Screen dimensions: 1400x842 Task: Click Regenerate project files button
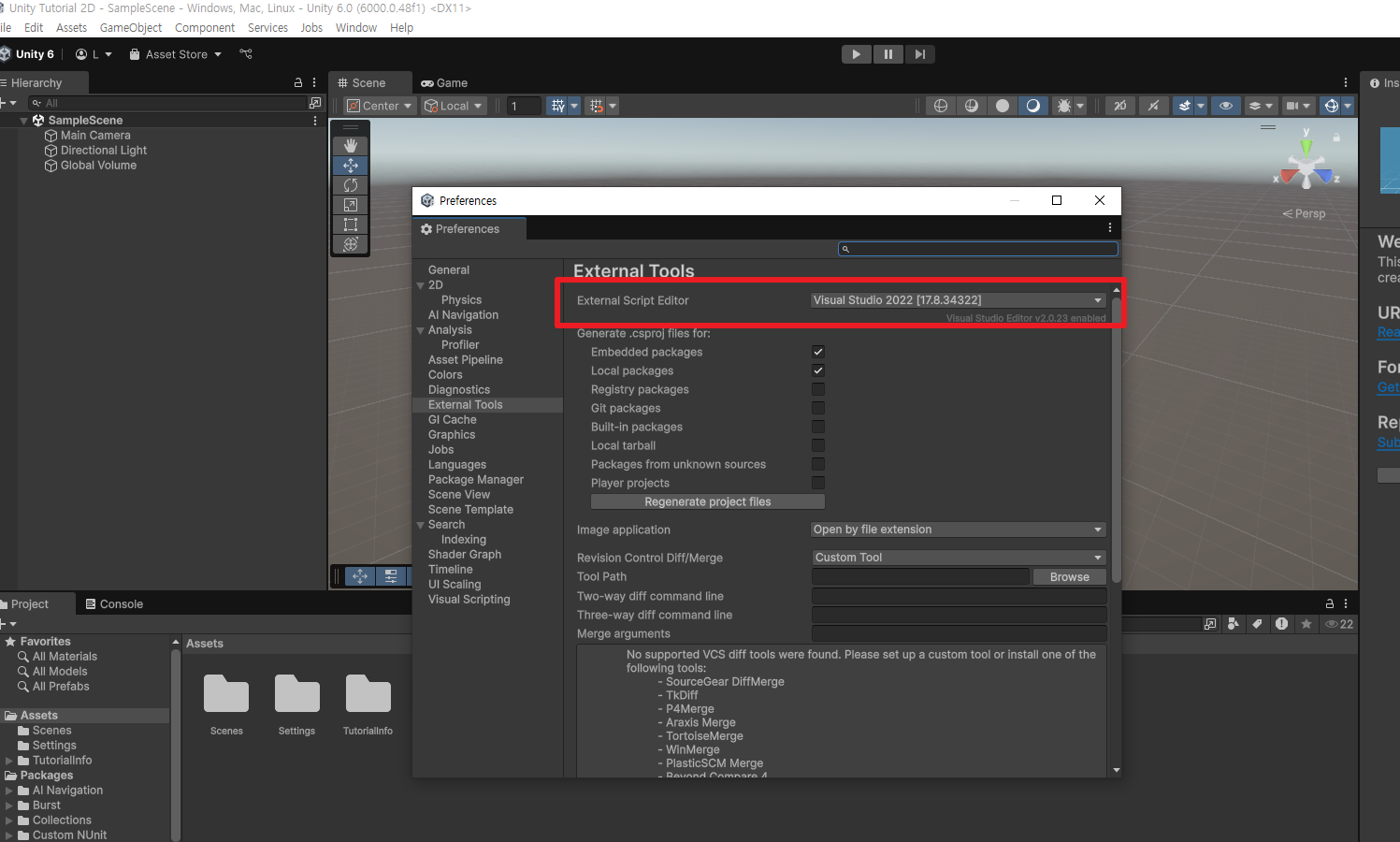click(708, 502)
